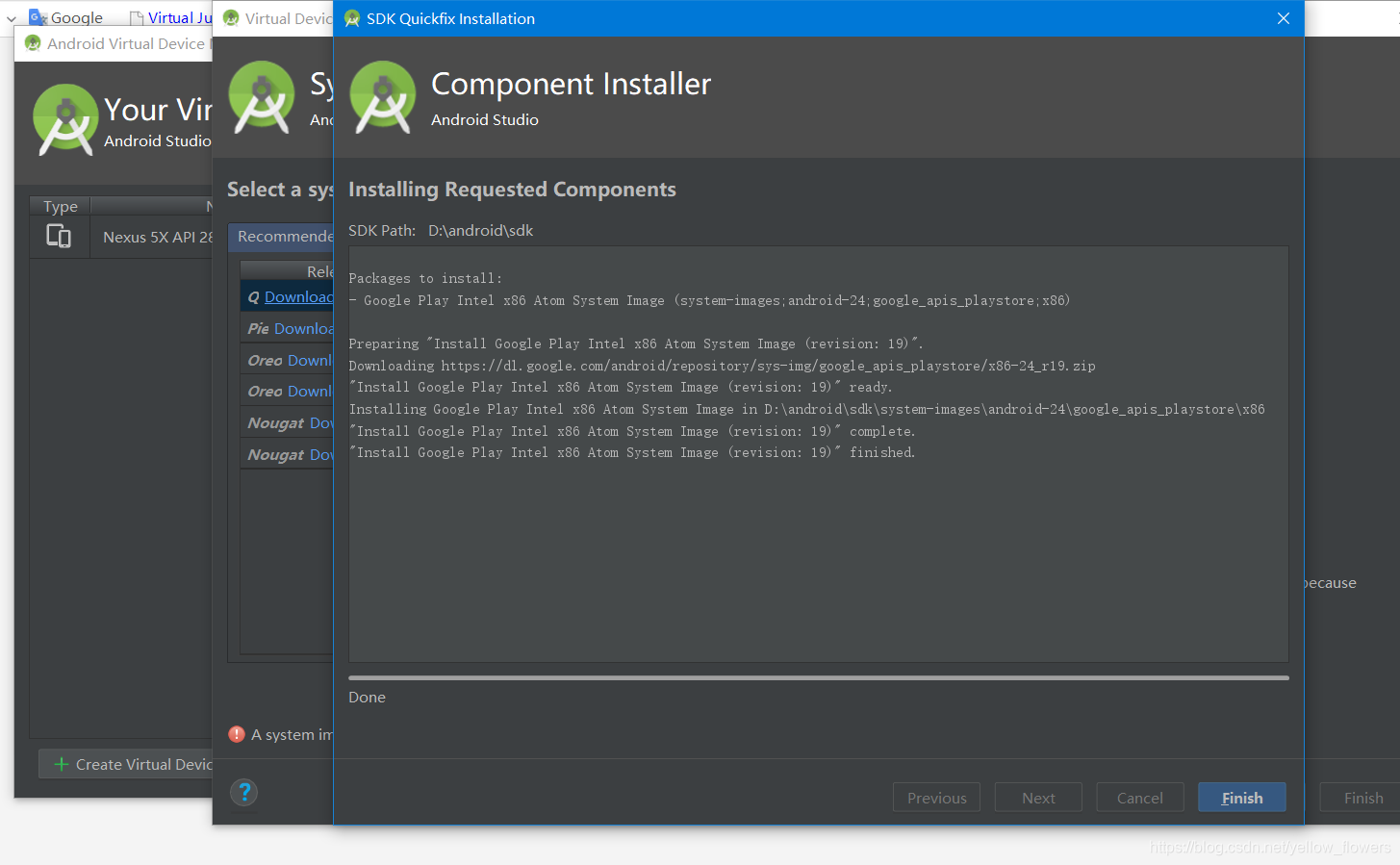Click the Downloading URL line in install log

722,366
